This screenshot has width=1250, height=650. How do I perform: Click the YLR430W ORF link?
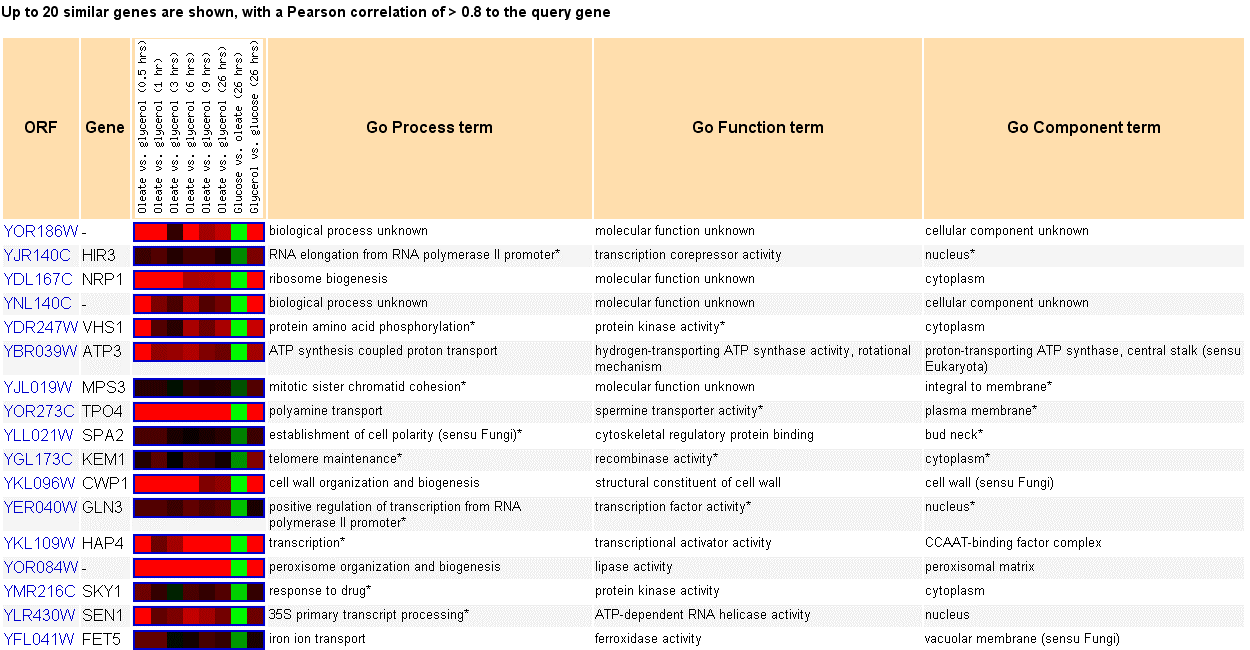tap(39, 615)
